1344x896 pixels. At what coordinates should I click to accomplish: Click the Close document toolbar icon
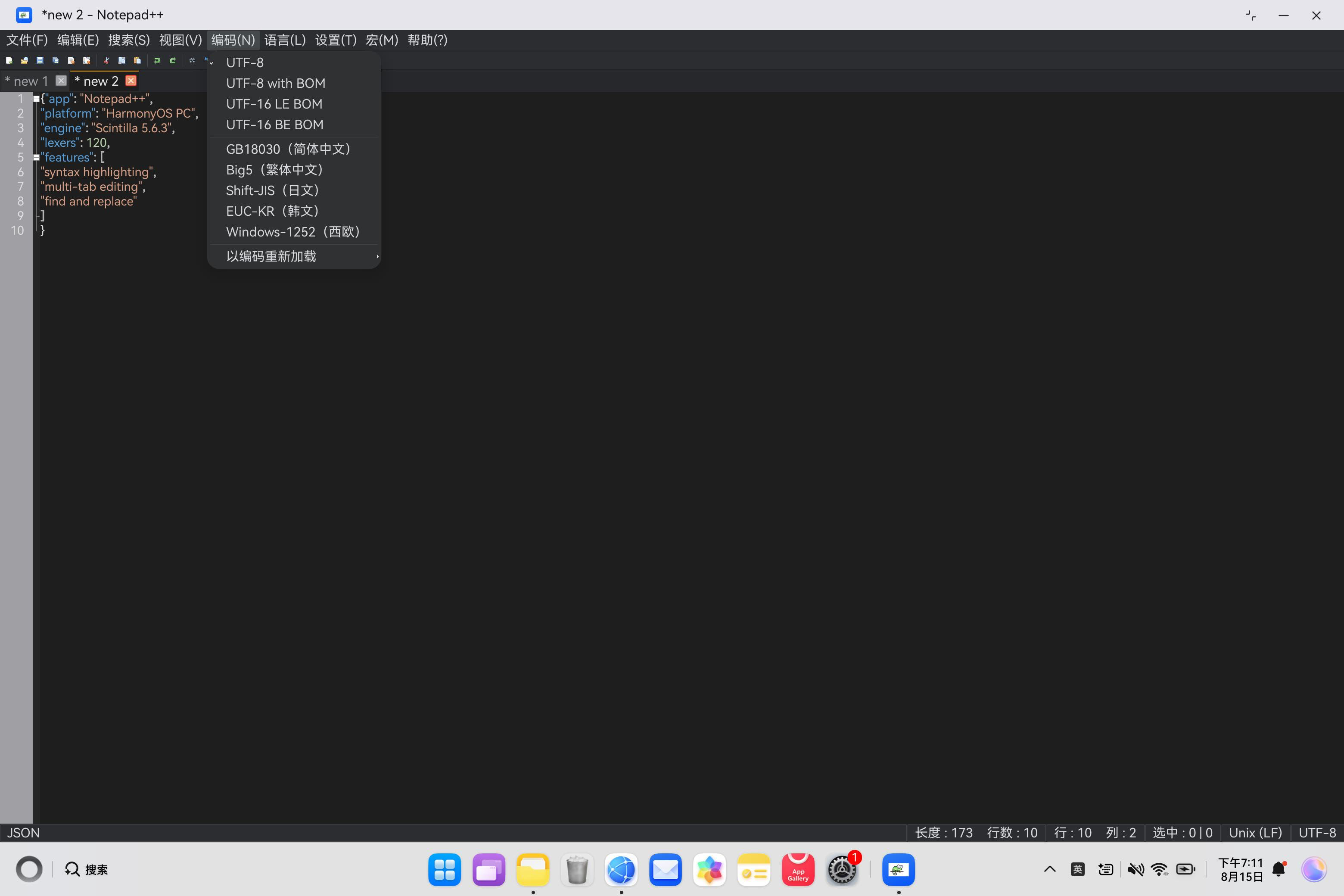71,60
